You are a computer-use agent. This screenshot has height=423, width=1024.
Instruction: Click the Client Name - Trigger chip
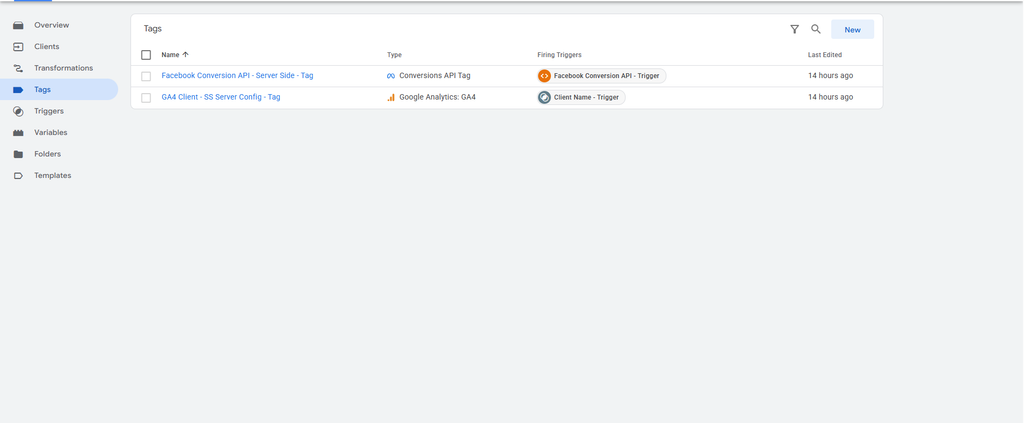tap(581, 97)
